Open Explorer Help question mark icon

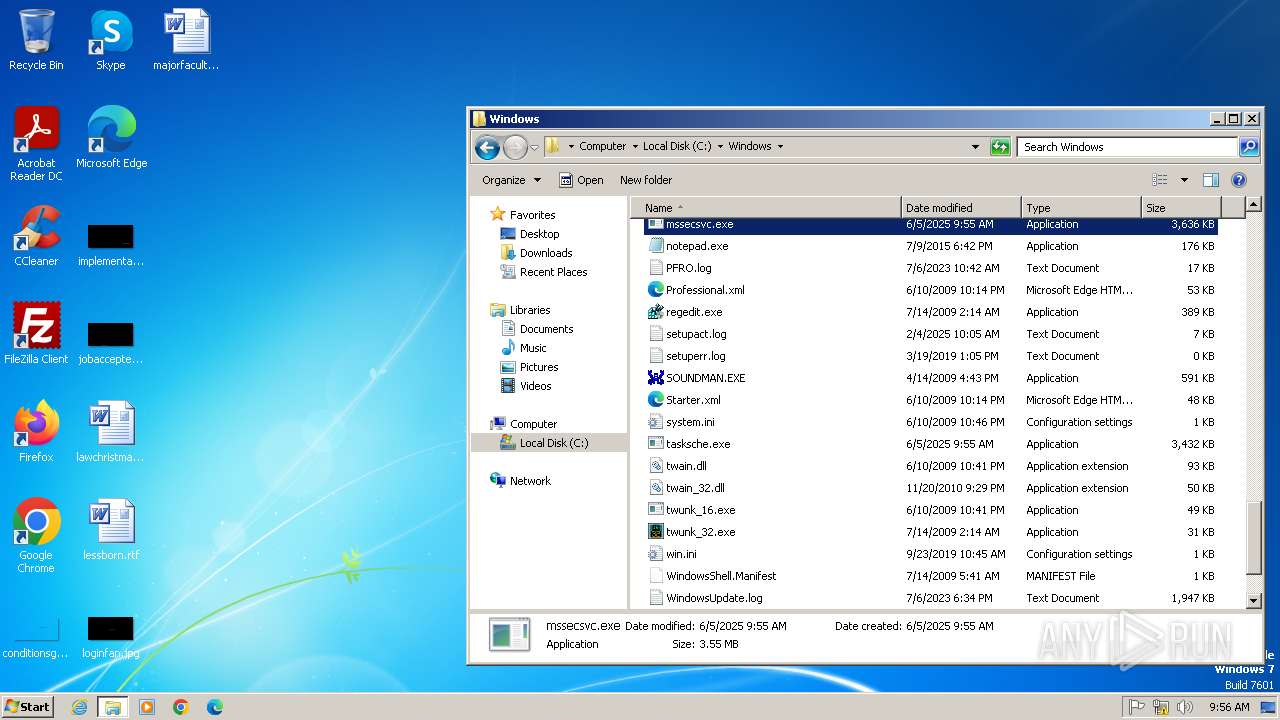click(1239, 180)
